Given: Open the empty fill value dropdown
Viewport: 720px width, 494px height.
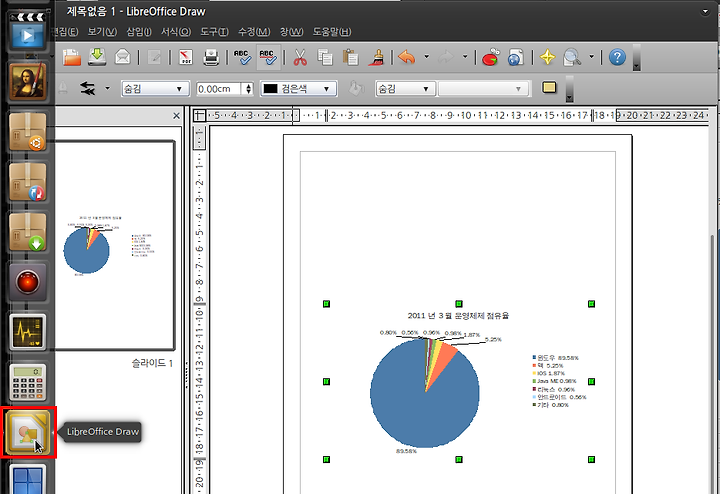Looking at the screenshot, I should tap(482, 89).
